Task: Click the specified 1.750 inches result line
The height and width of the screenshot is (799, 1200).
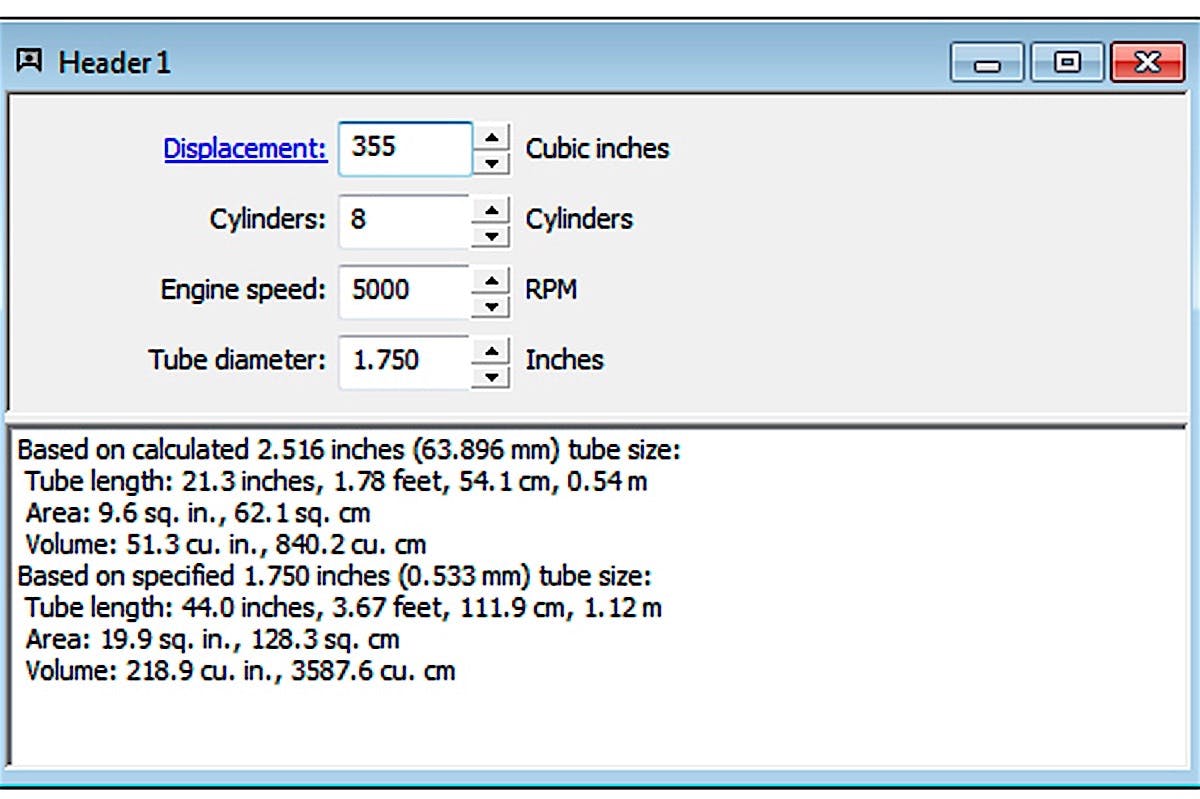Action: 335,576
